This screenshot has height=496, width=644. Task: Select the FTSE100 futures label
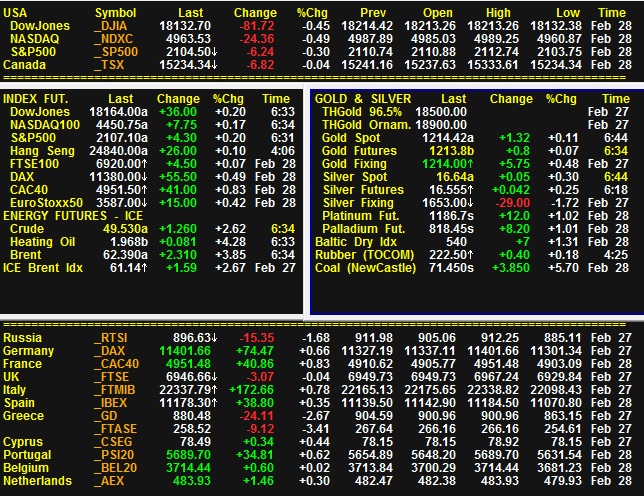tap(34, 164)
